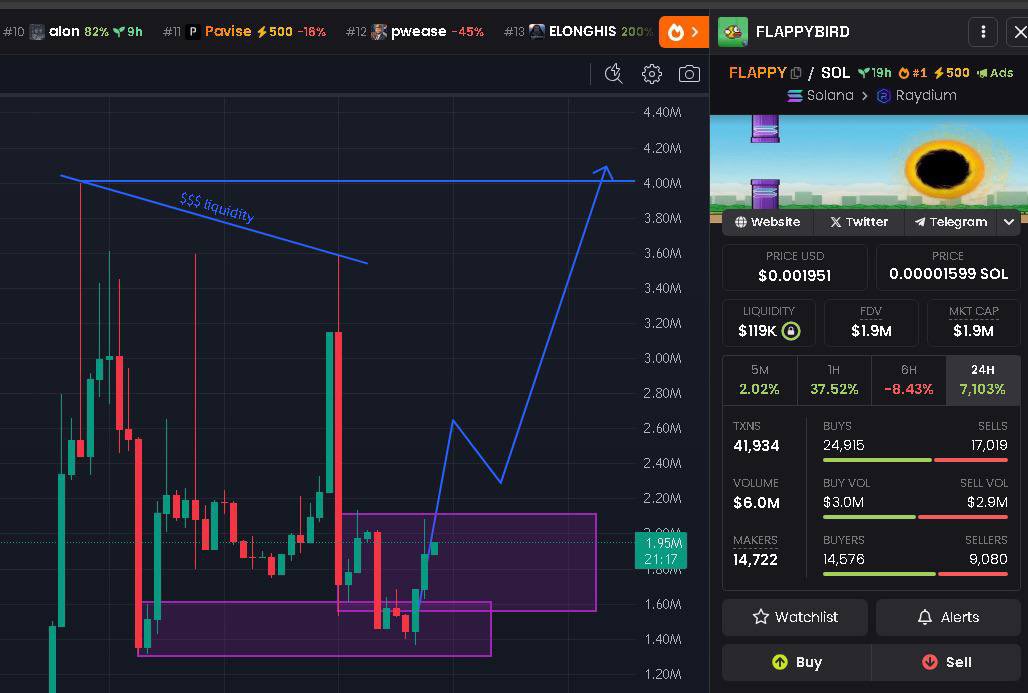Click the Sell button

pyautogui.click(x=946, y=662)
